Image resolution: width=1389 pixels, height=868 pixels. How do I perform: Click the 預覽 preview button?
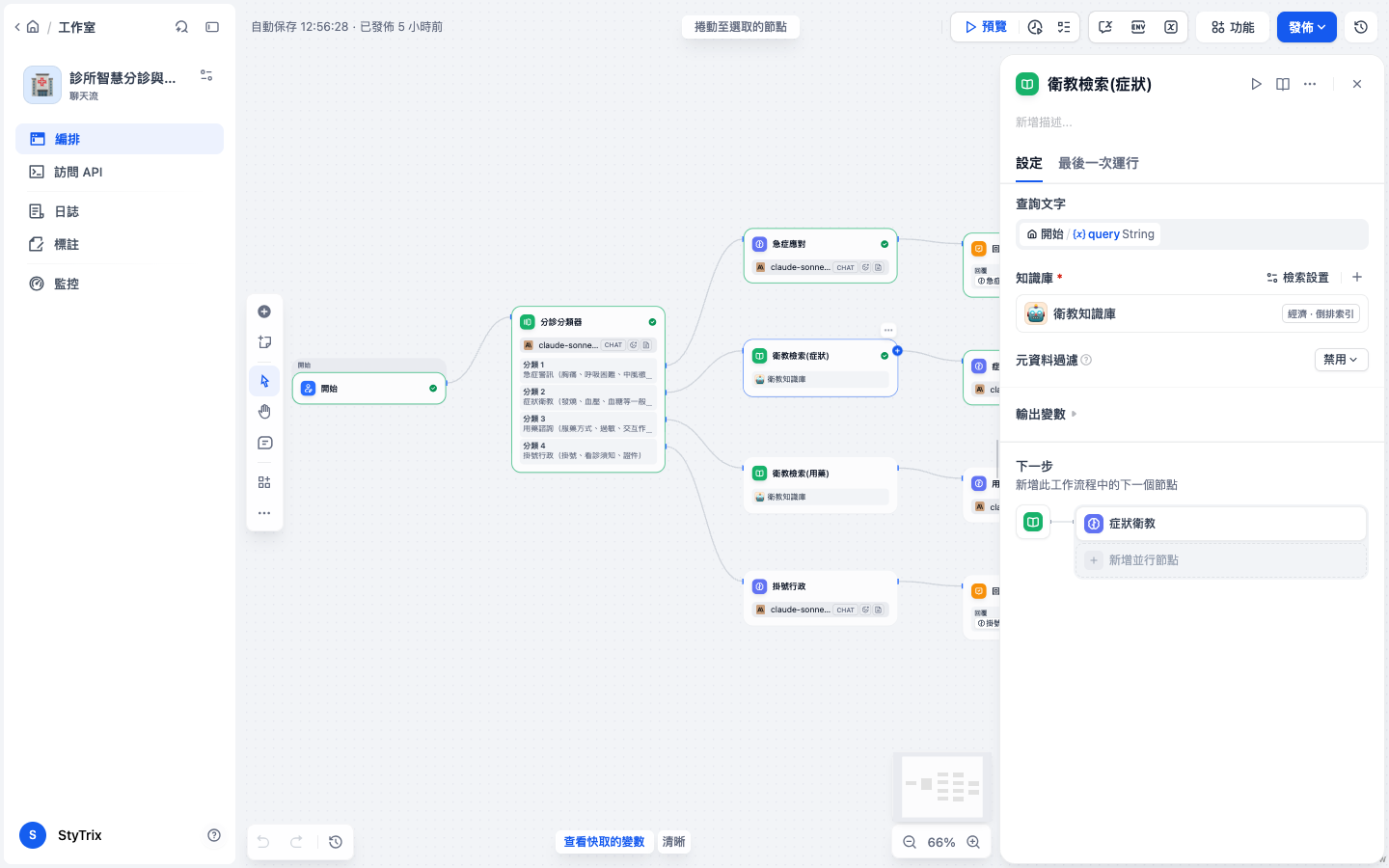coord(985,27)
